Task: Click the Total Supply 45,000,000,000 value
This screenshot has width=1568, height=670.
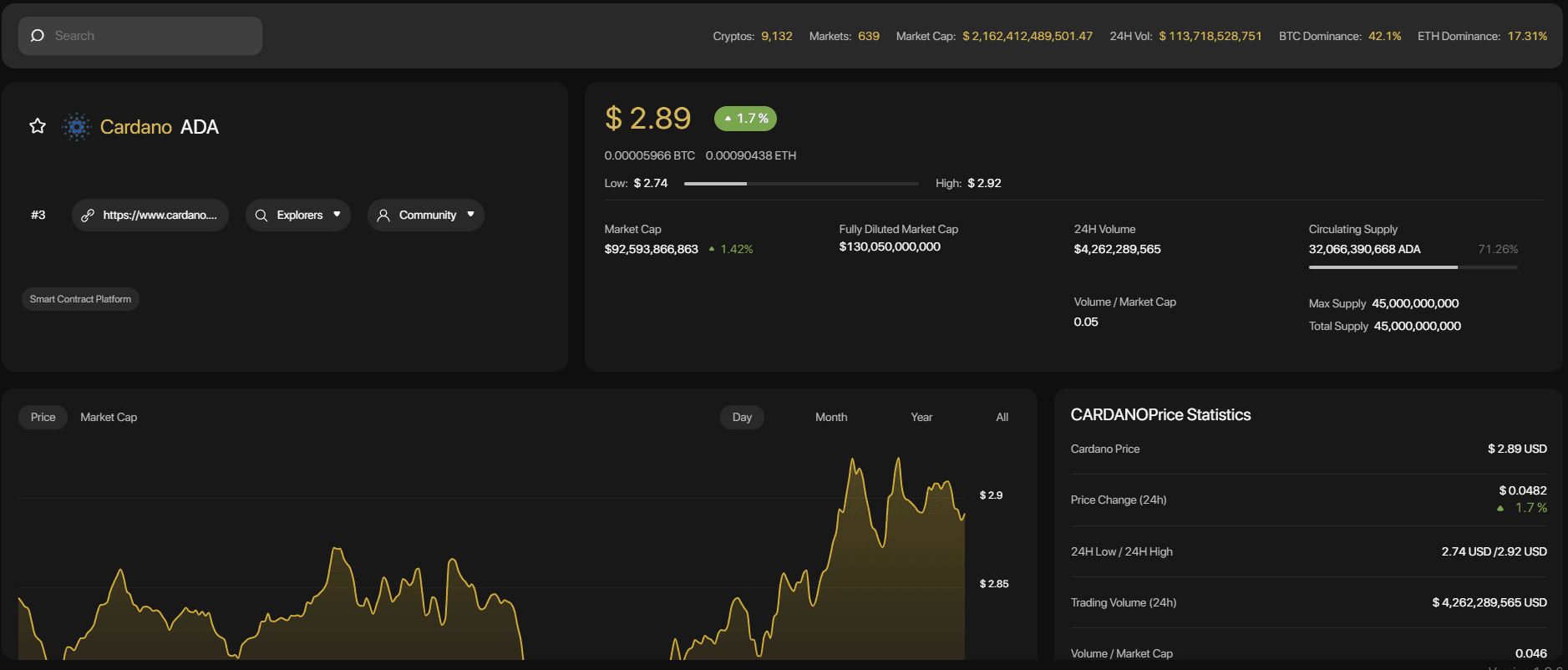Action: 1418,326
